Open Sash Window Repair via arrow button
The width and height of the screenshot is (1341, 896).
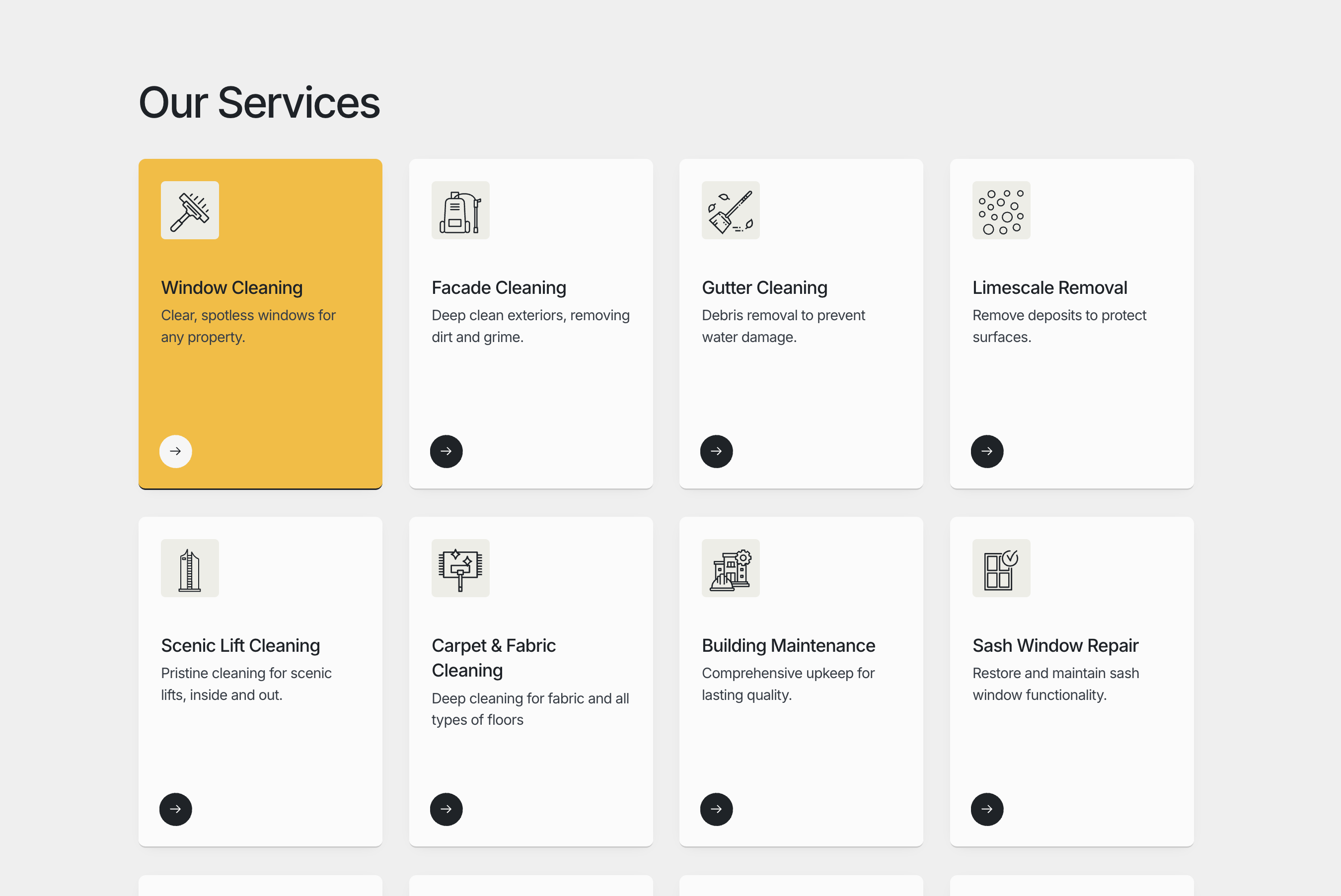(986, 809)
